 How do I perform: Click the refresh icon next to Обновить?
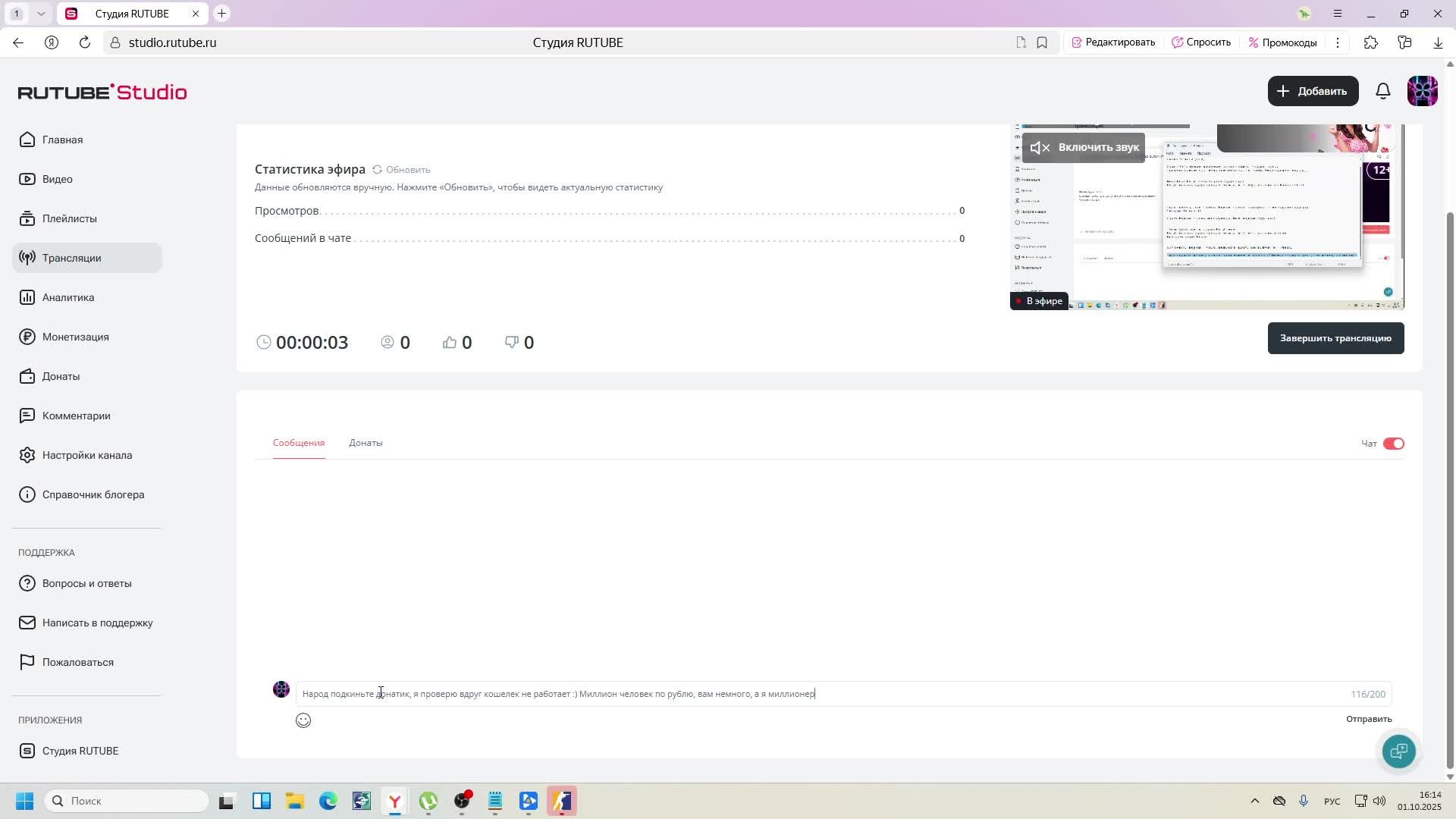tap(377, 169)
